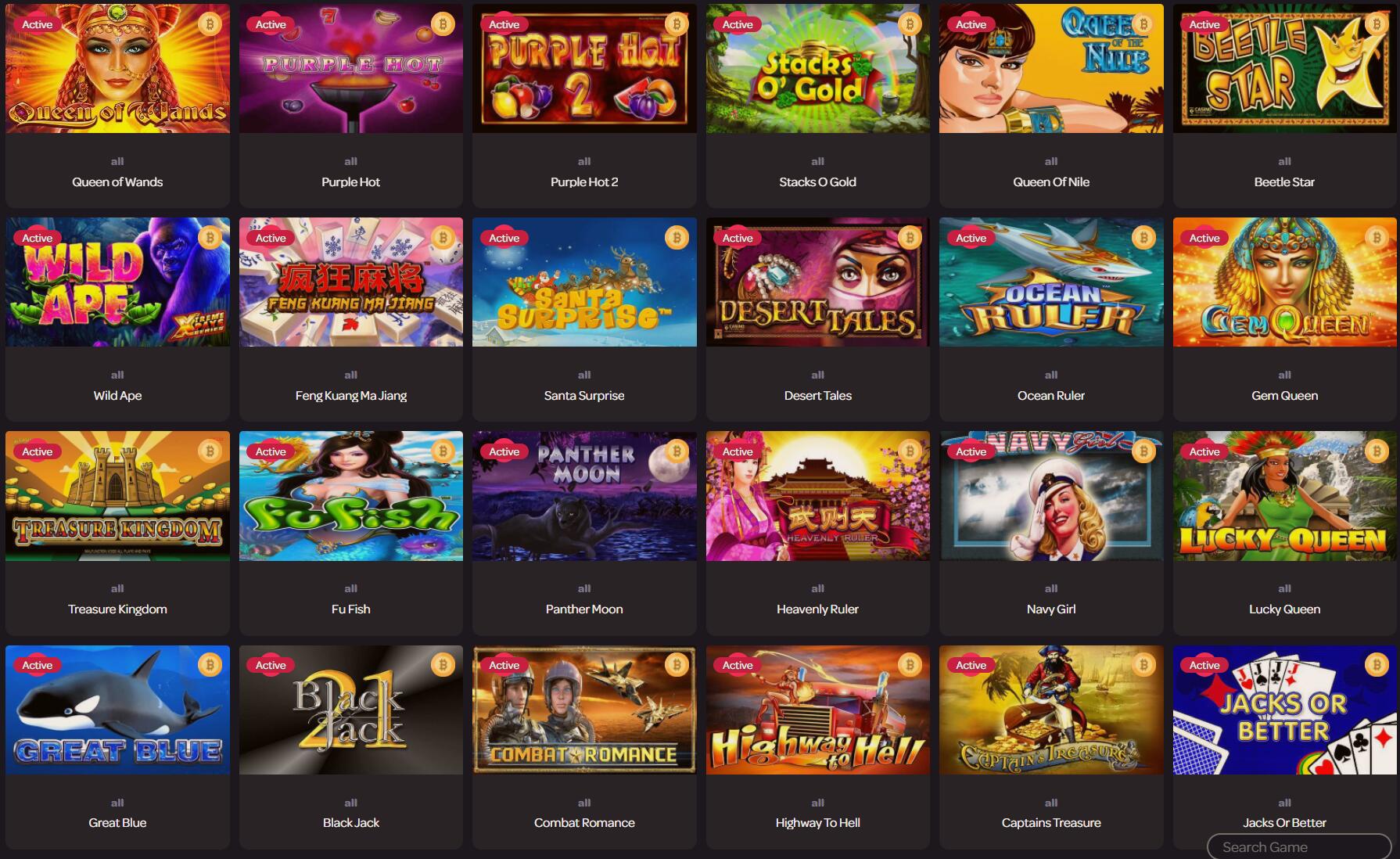Click the Active badge on Great Blue
Viewport: 1400px width, 859px height.
point(37,665)
